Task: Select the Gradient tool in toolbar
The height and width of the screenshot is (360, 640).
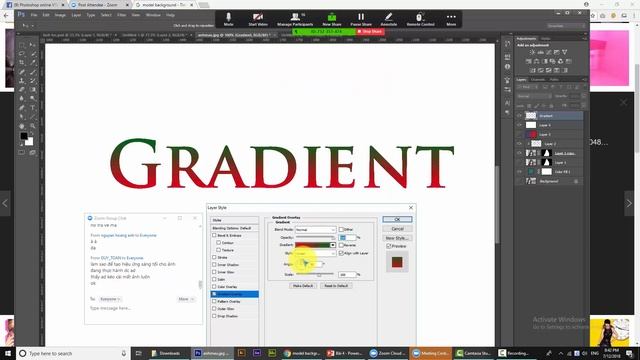Action: point(33,90)
